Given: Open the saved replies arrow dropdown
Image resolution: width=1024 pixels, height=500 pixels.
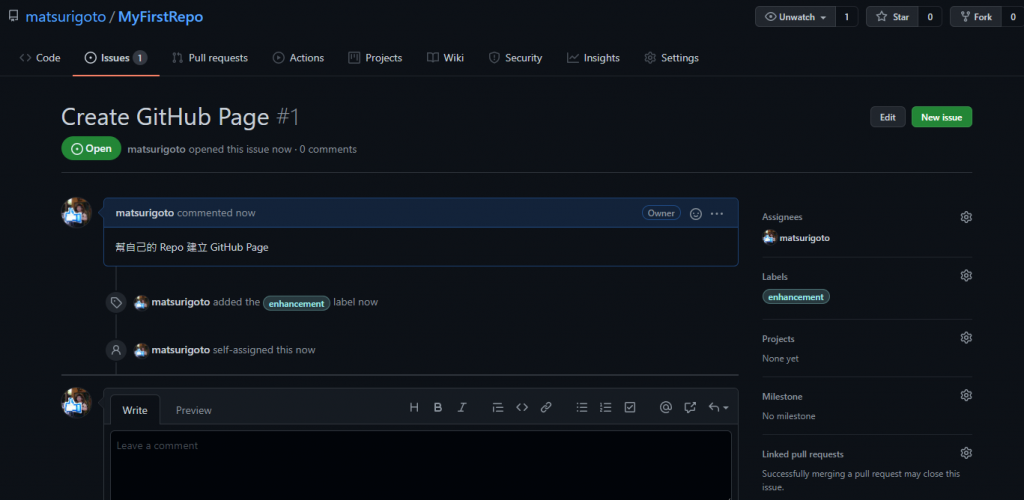Looking at the screenshot, I should point(718,407).
